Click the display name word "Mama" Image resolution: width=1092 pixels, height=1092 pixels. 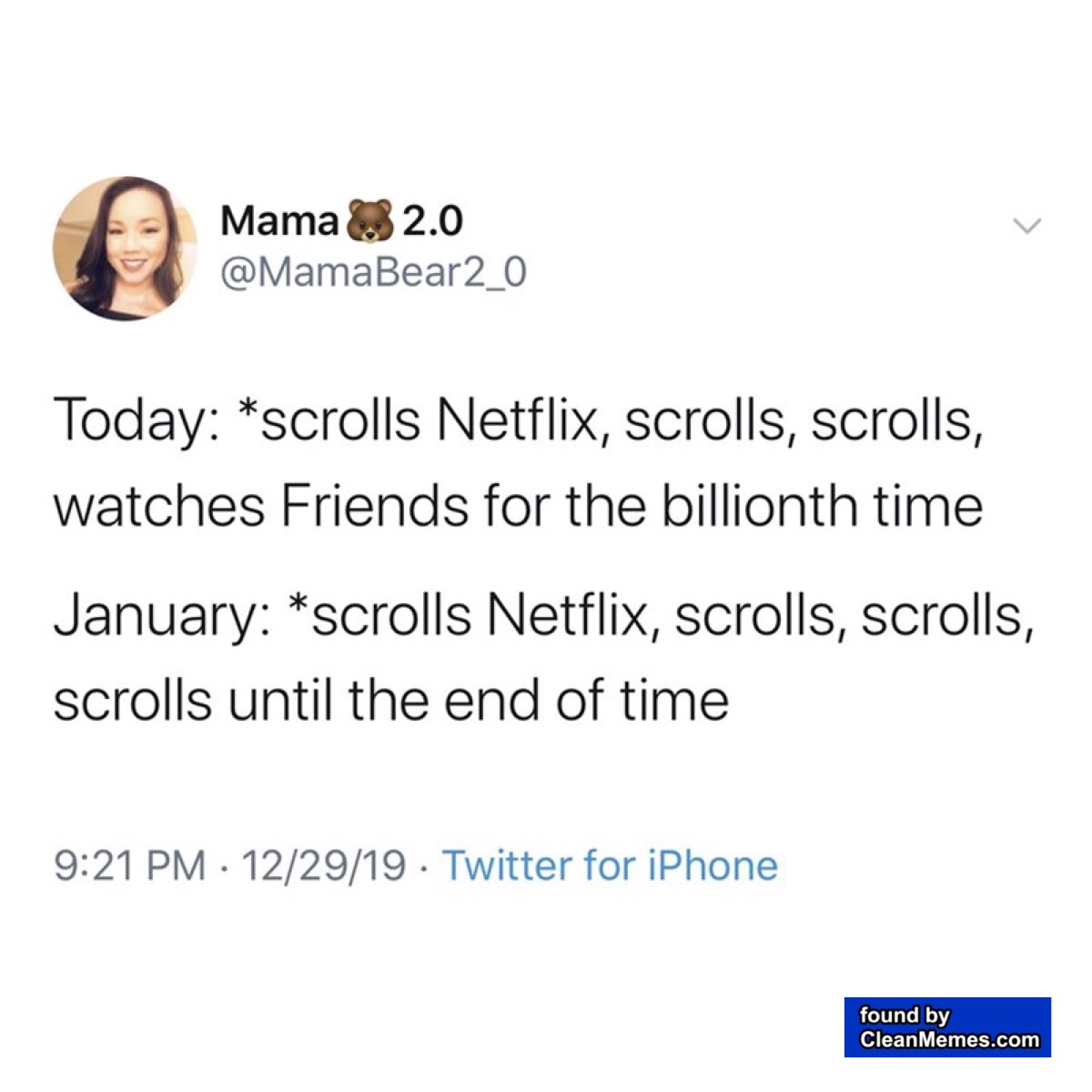coord(278,222)
